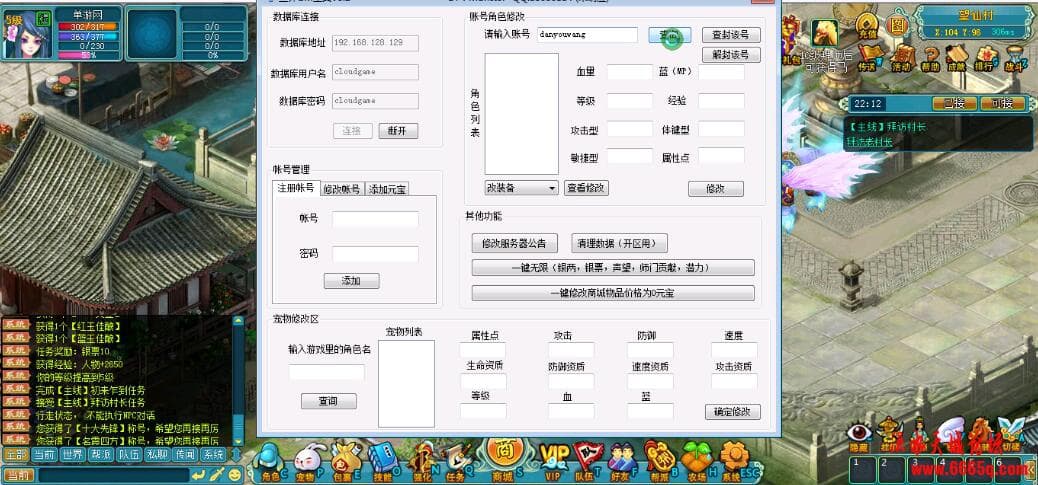Click the 查看修改 button
1038x485 pixels.
click(x=587, y=188)
